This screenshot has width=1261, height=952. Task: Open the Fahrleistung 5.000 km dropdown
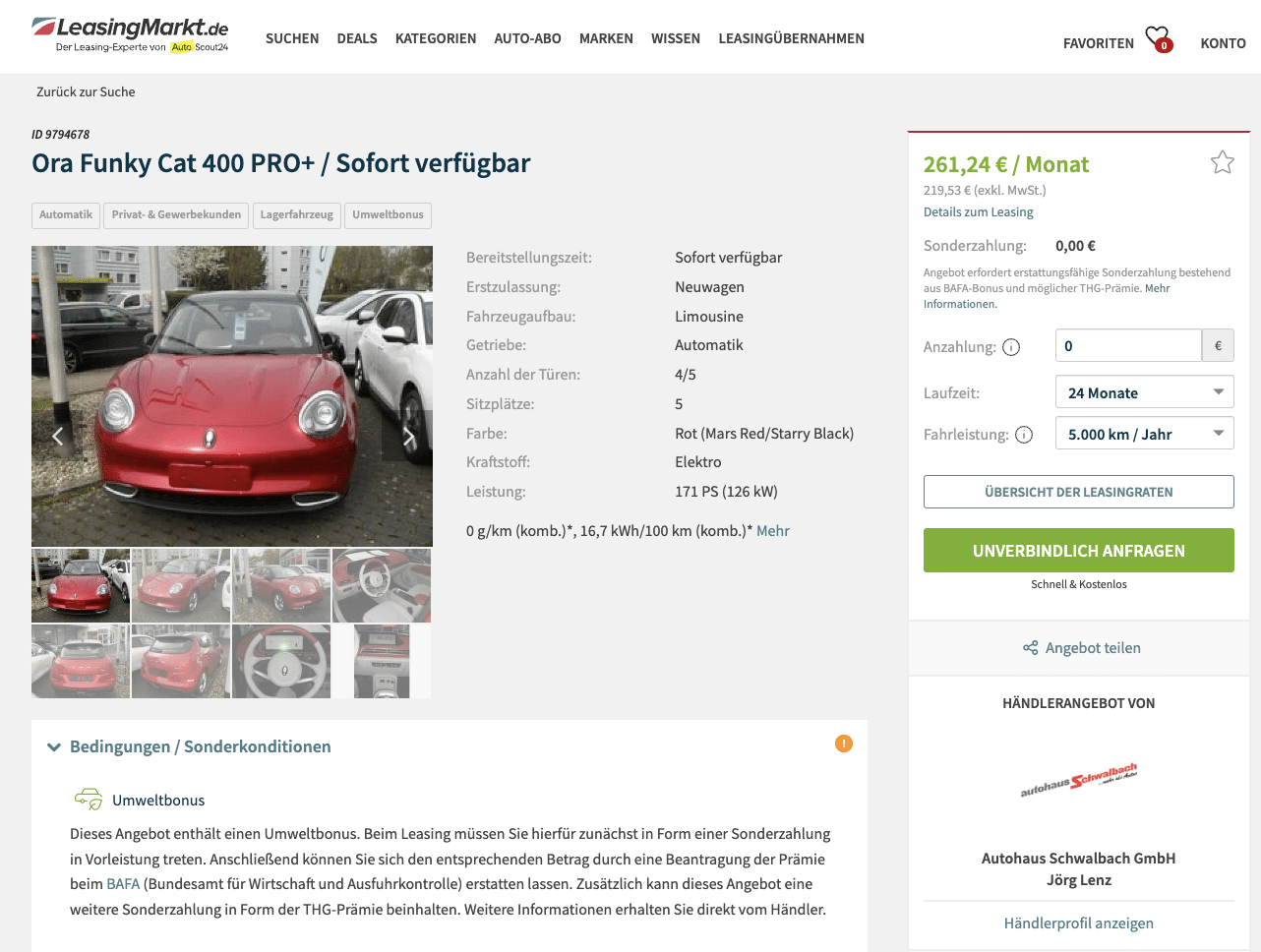[1144, 434]
